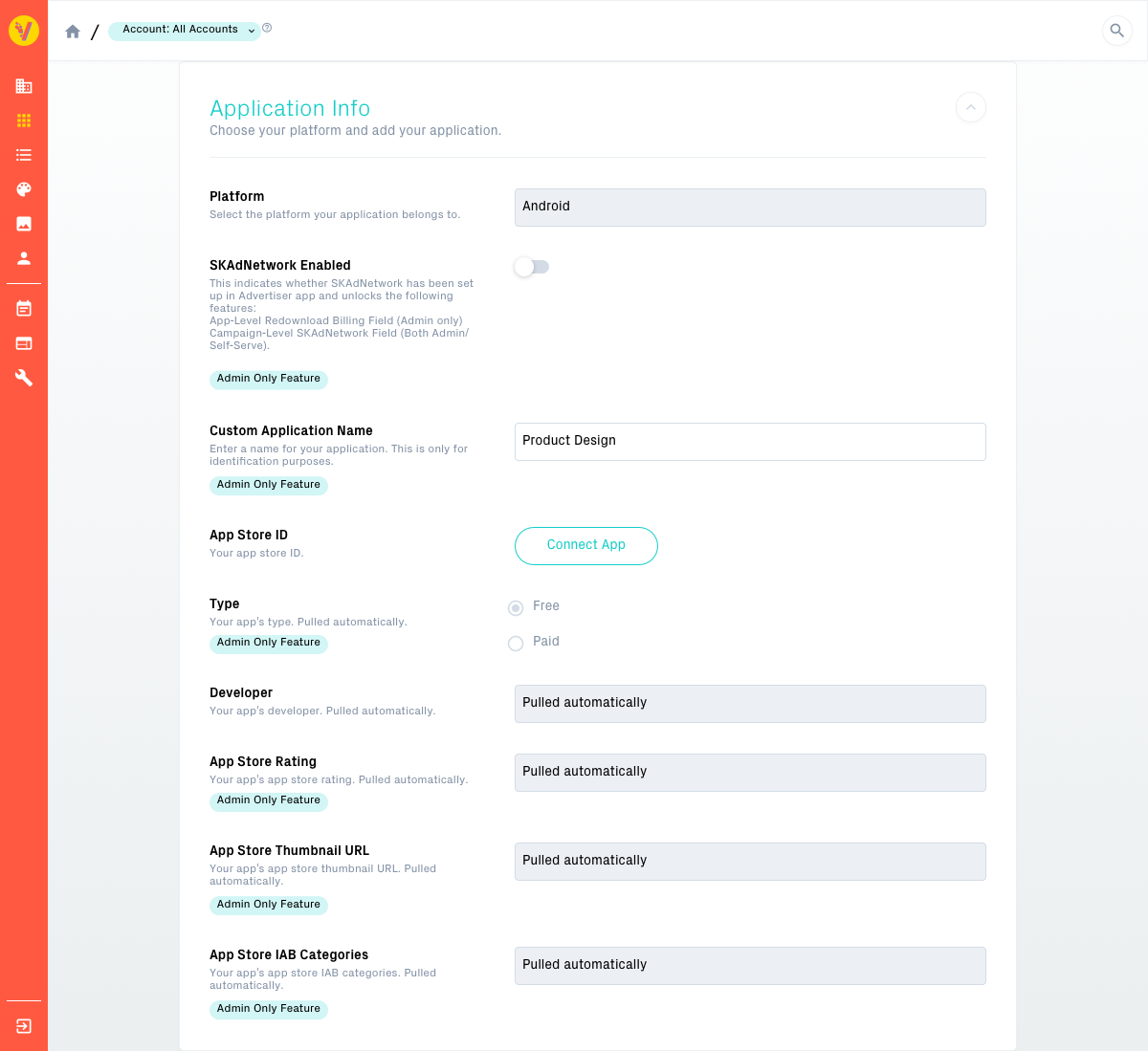Select the yellow applications grid icon

click(24, 120)
